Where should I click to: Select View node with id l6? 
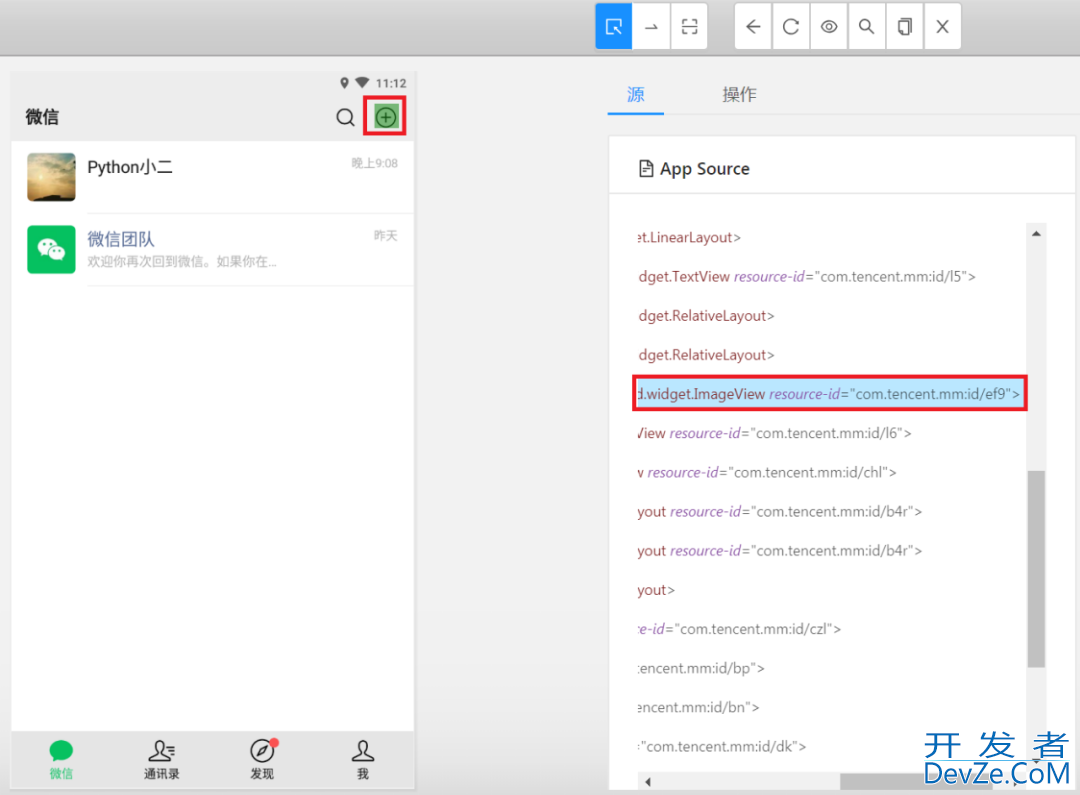(x=774, y=433)
